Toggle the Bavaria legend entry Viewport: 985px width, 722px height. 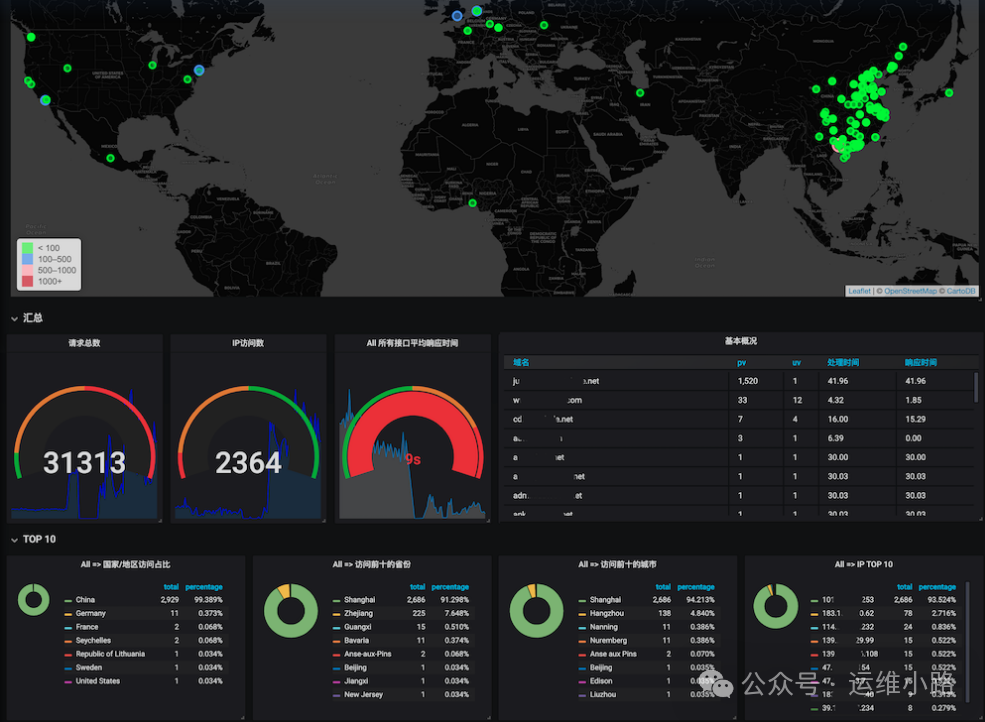356,640
